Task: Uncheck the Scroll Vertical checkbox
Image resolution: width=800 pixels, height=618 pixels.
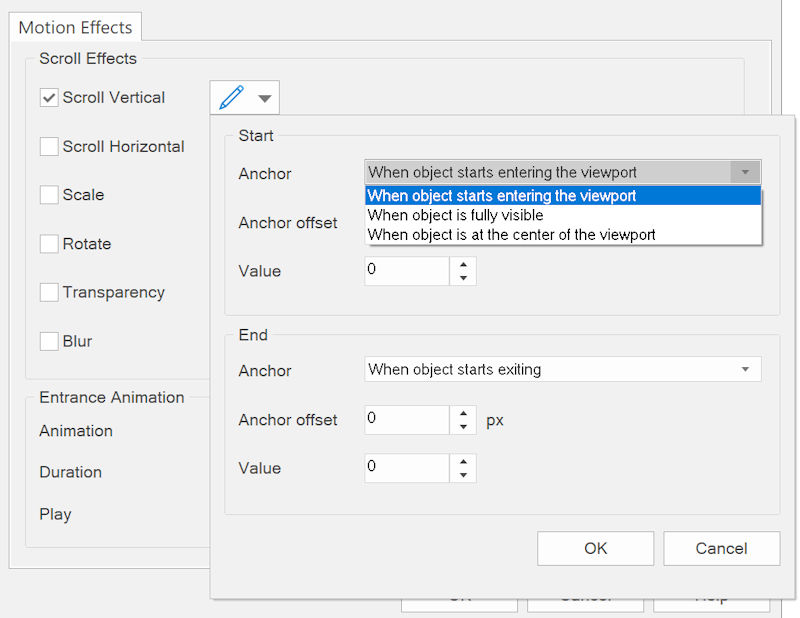Action: coord(49,98)
